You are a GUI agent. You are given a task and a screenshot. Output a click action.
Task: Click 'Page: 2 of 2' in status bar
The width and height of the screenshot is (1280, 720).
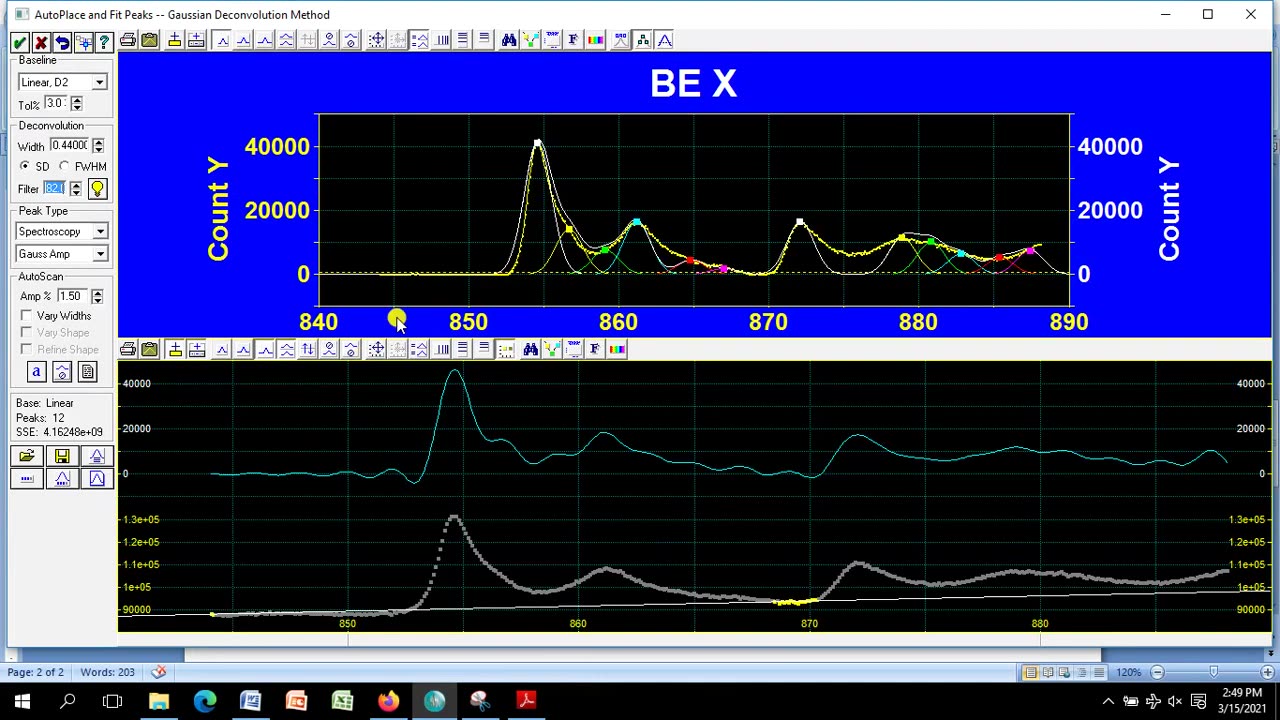[35, 672]
